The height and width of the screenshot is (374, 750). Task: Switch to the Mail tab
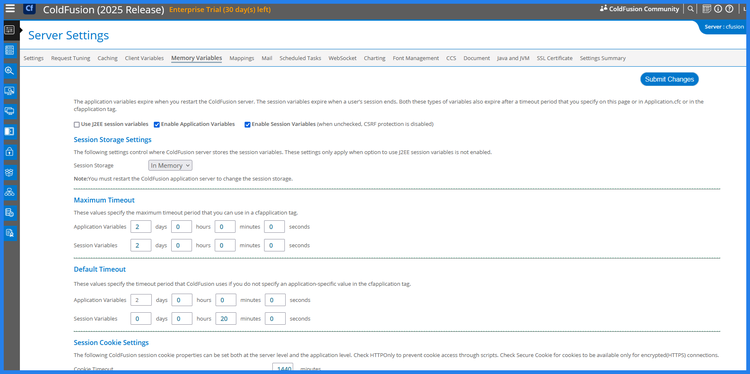pos(267,58)
